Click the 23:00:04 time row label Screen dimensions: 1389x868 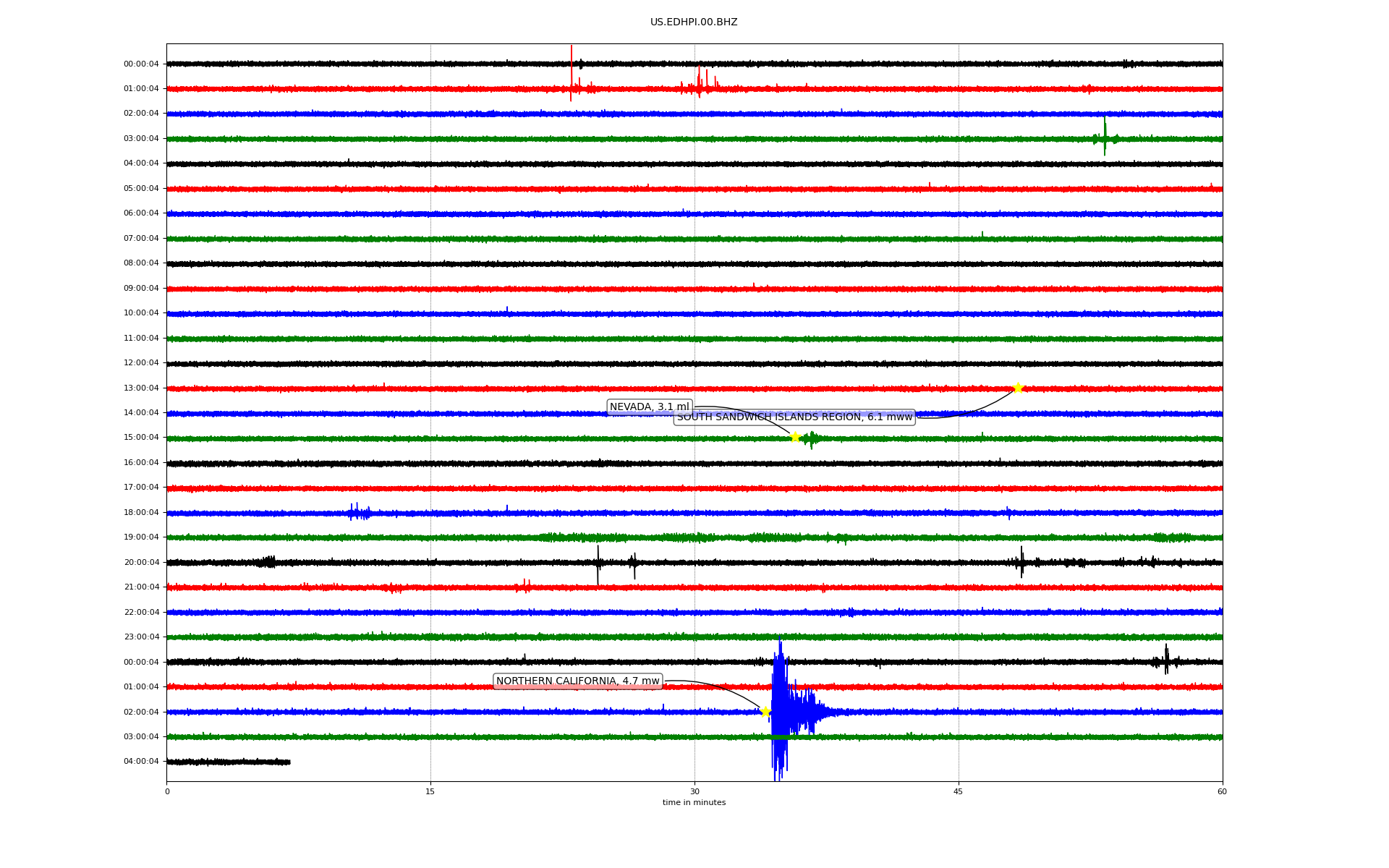141,637
